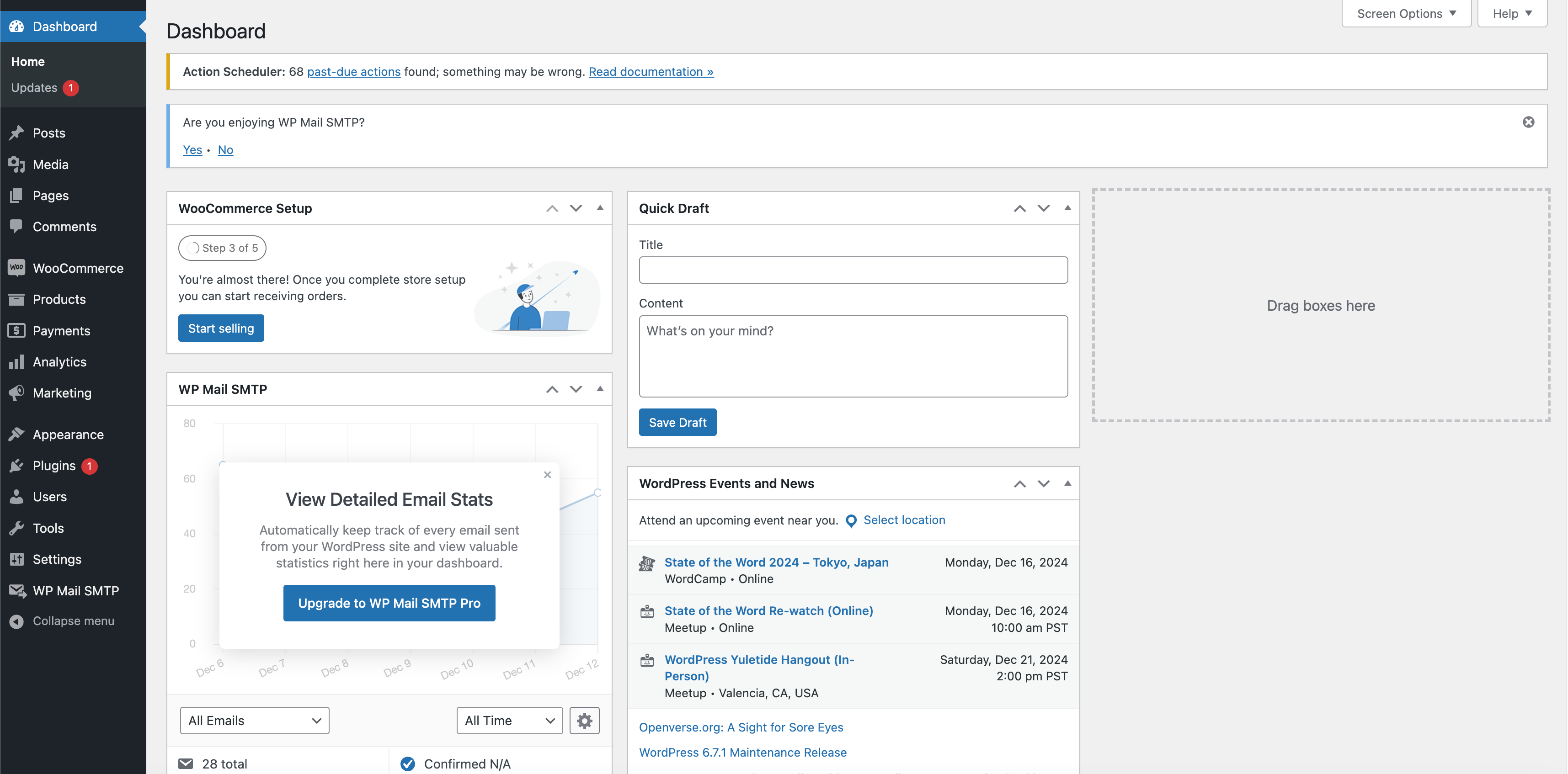
Task: Open WordPress 6.7.1 Maintenance Release link
Action: coord(742,752)
